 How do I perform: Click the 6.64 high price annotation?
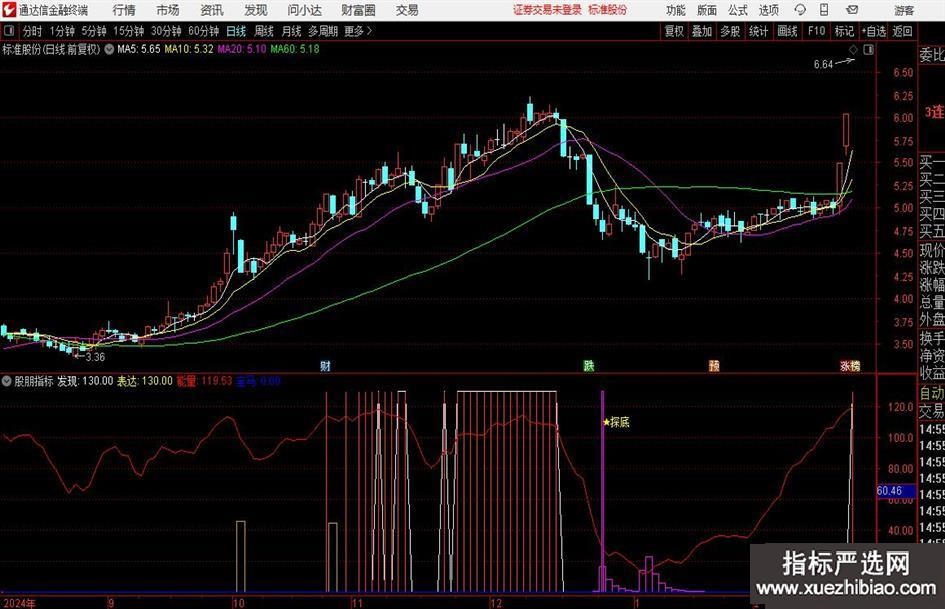[x=823, y=65]
